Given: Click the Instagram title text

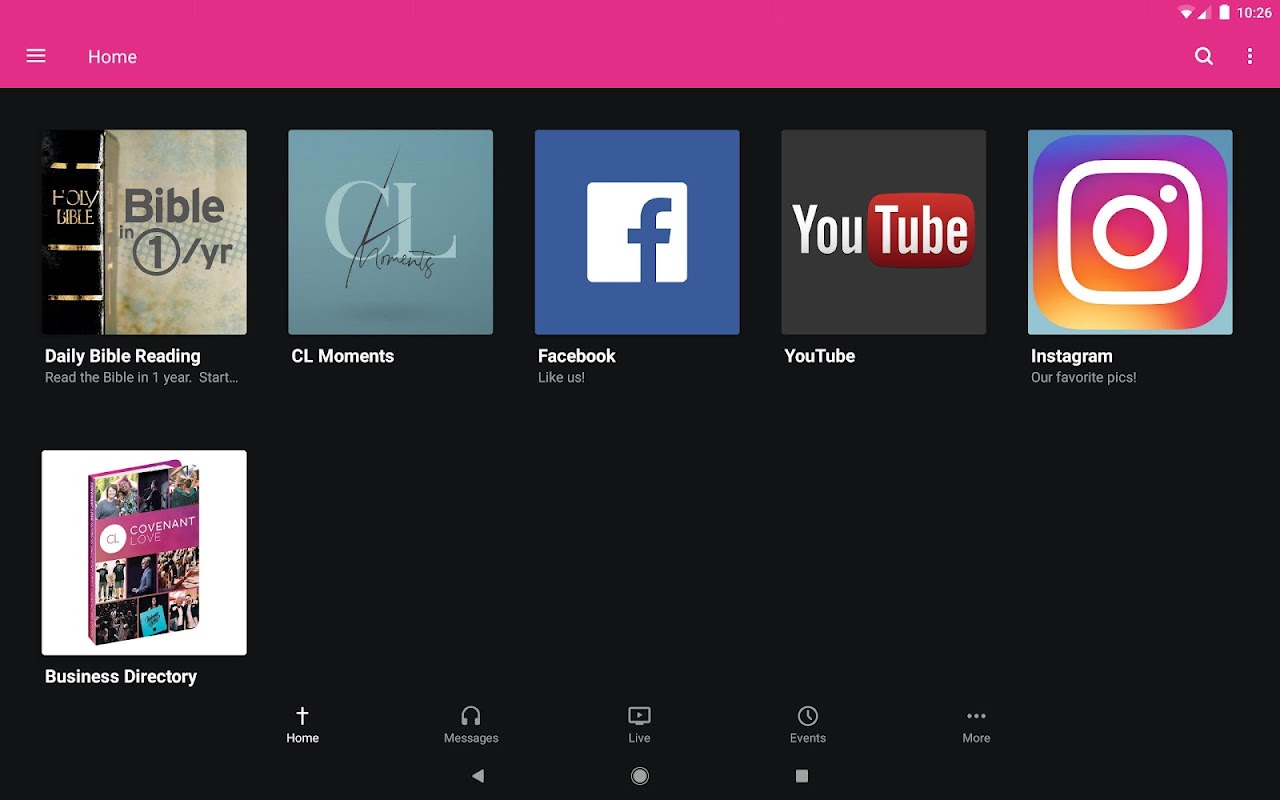Looking at the screenshot, I should (x=1072, y=356).
